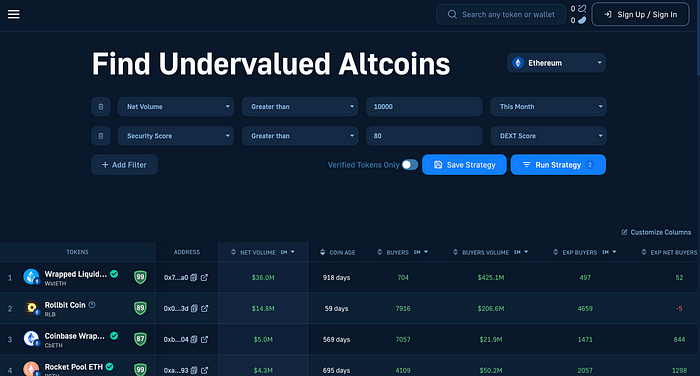Click the TOKENS column header
The width and height of the screenshot is (700, 376).
pos(77,252)
